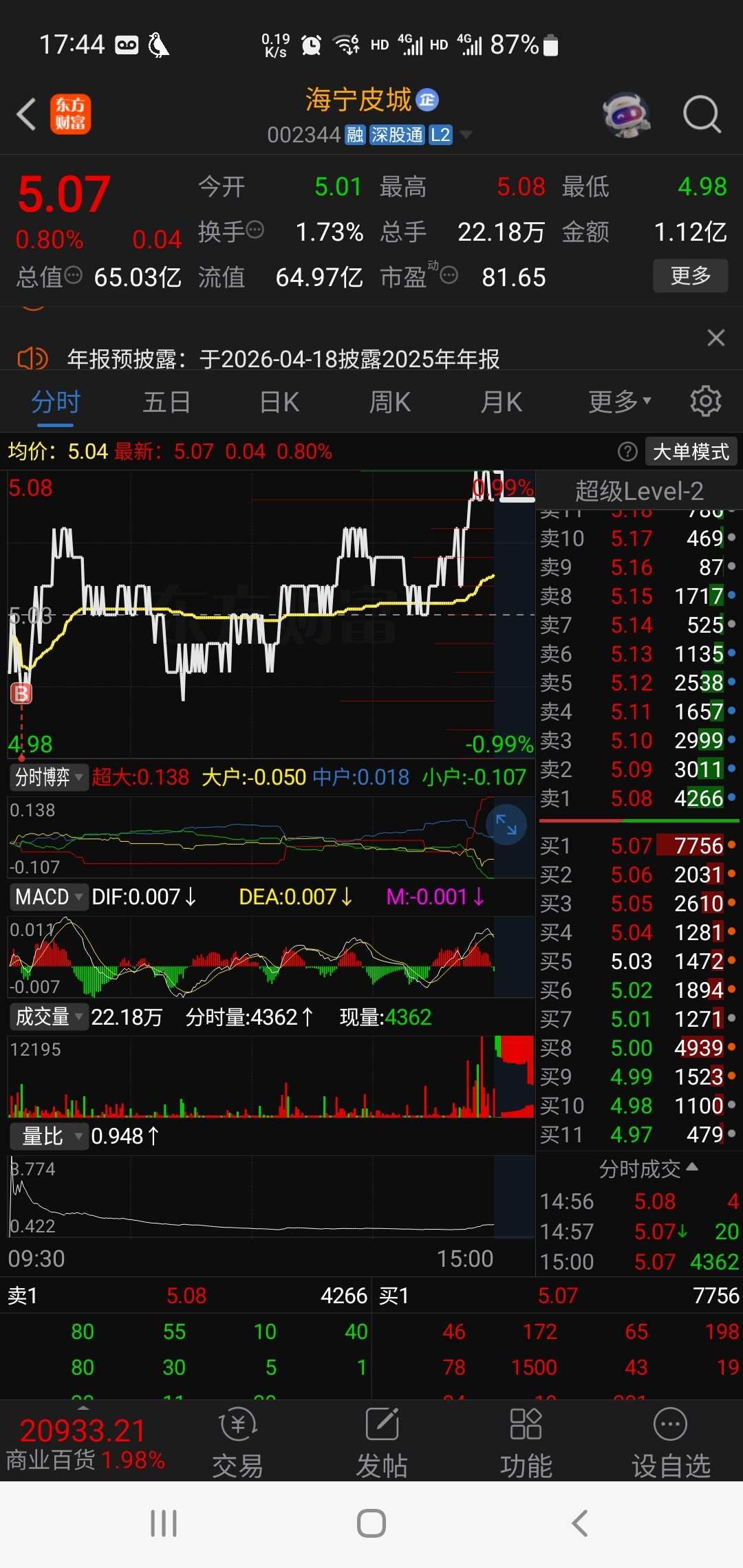Switch to the 五日 tab
This screenshot has height=1568, width=743.
pos(166,402)
